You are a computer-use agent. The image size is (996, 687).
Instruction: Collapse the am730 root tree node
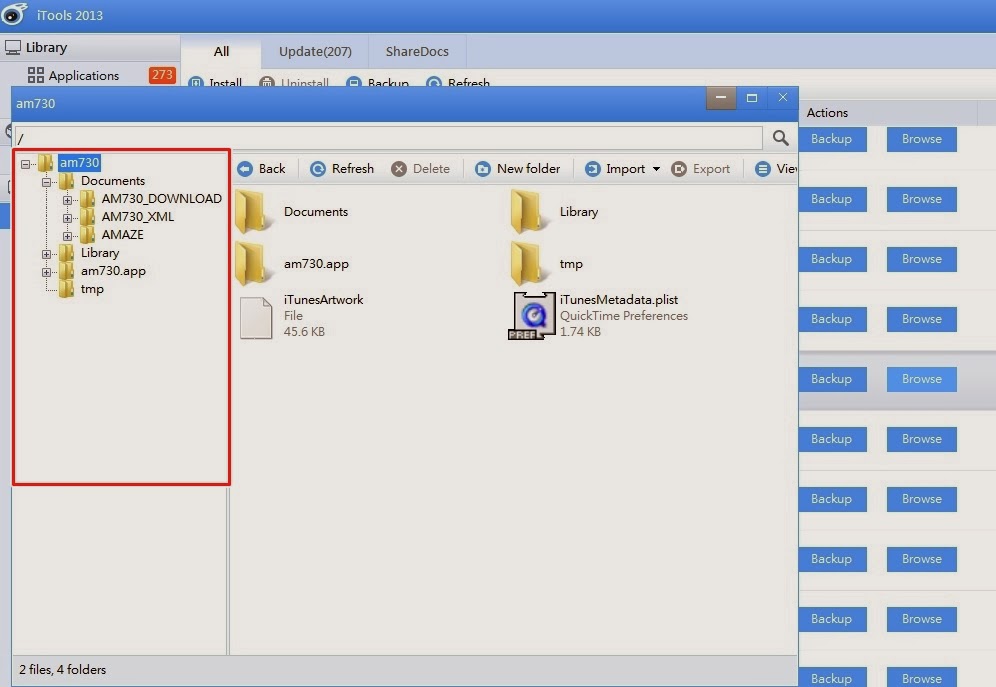pos(25,164)
